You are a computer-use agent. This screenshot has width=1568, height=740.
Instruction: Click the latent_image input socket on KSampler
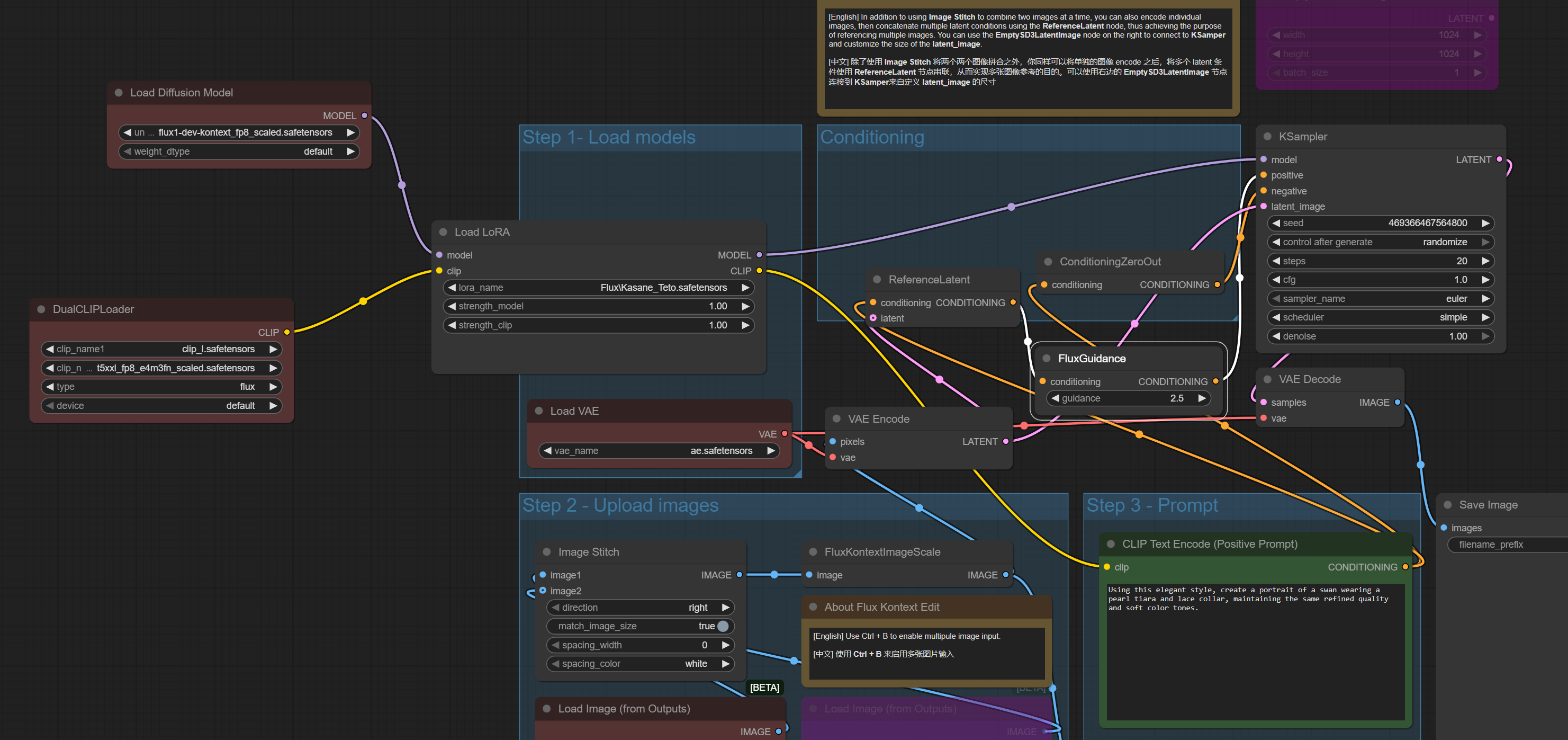tap(1264, 207)
